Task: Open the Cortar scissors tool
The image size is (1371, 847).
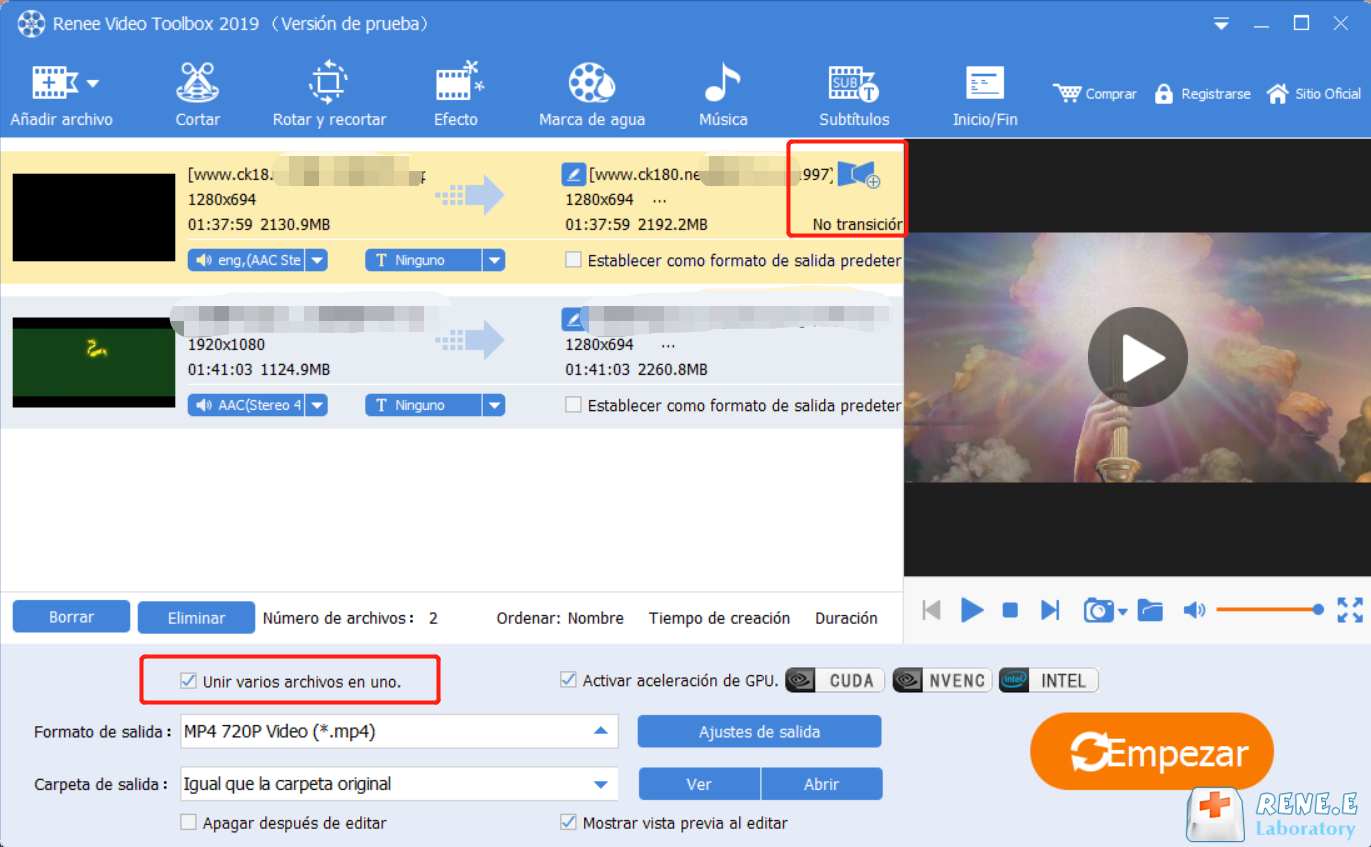Action: point(197,96)
